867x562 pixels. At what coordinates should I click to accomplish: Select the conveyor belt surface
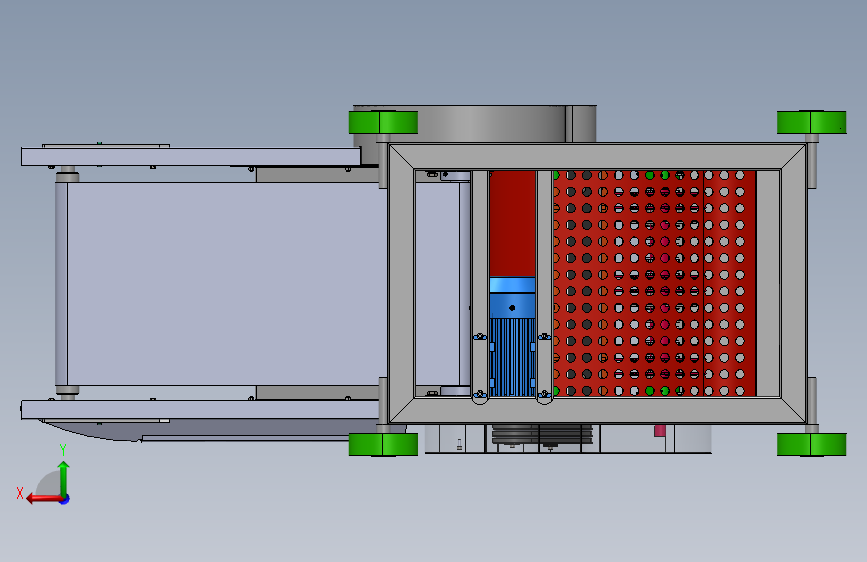click(227, 283)
